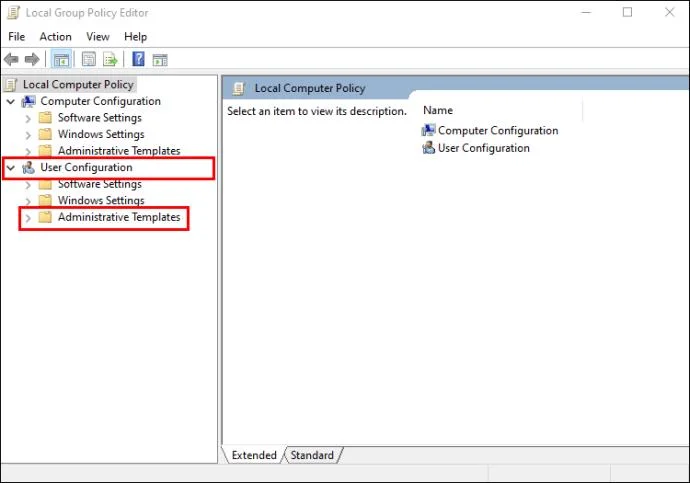
Task: Expand Administrative Templates under User Configuration
Action: pos(28,218)
